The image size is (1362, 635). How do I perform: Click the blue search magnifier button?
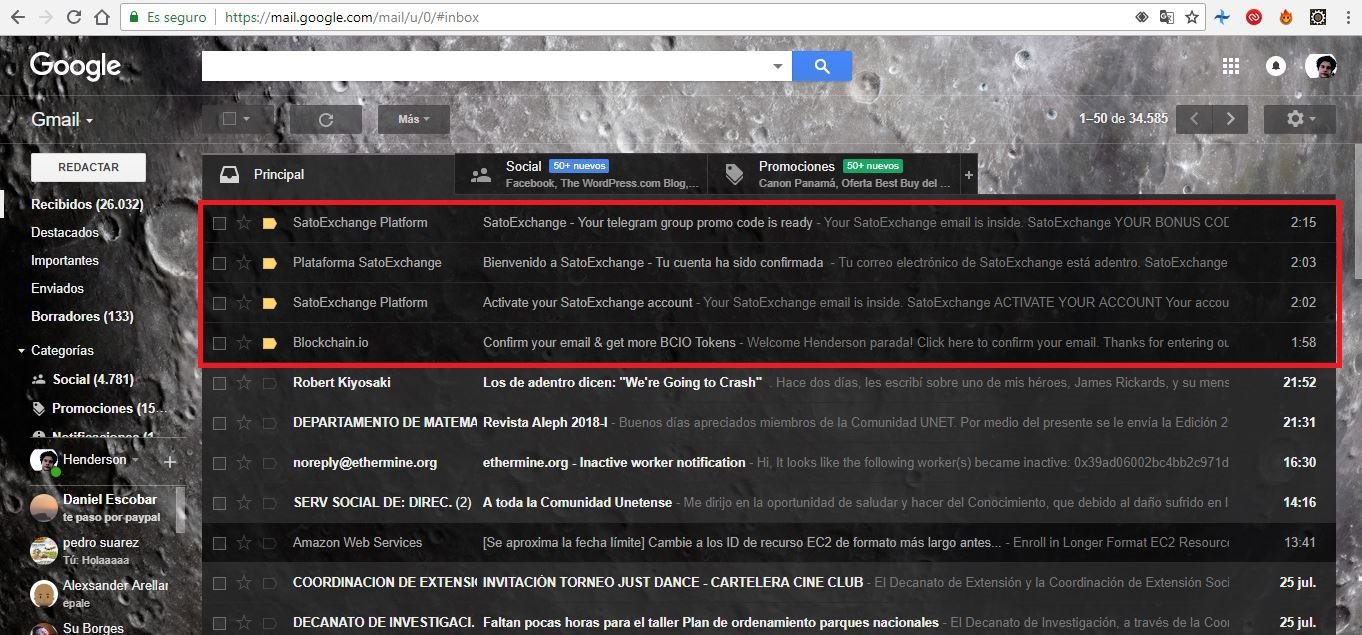(x=822, y=66)
